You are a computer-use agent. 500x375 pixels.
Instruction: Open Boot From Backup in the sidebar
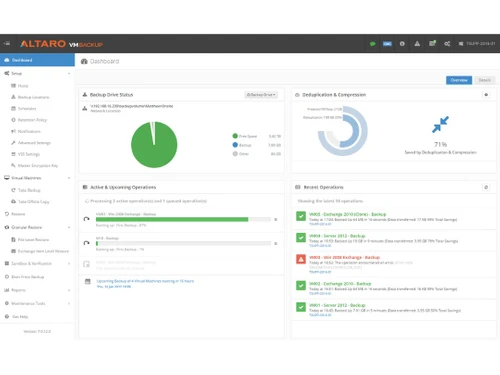(27, 277)
